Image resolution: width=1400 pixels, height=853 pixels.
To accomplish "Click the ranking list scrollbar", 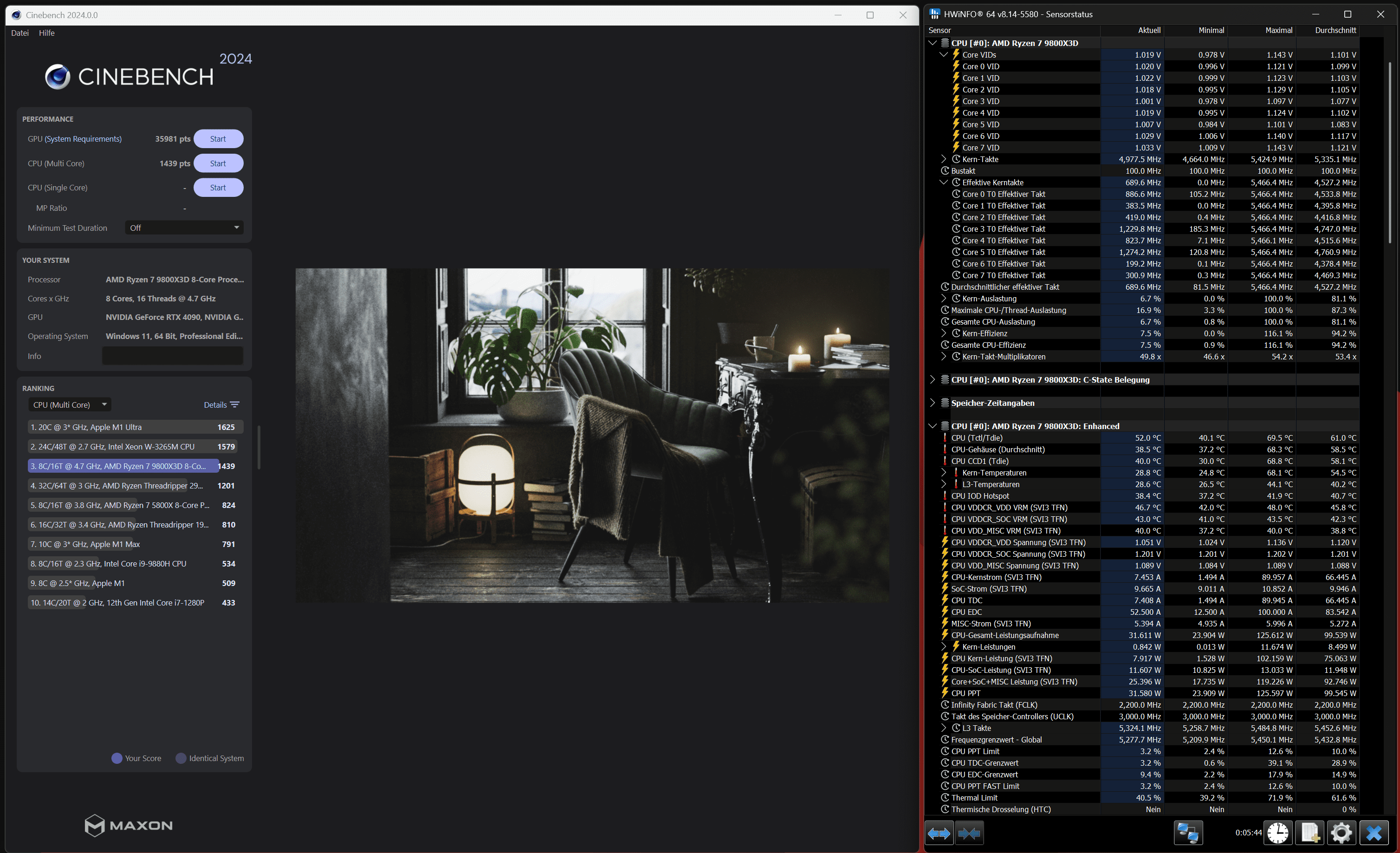I will (259, 447).
